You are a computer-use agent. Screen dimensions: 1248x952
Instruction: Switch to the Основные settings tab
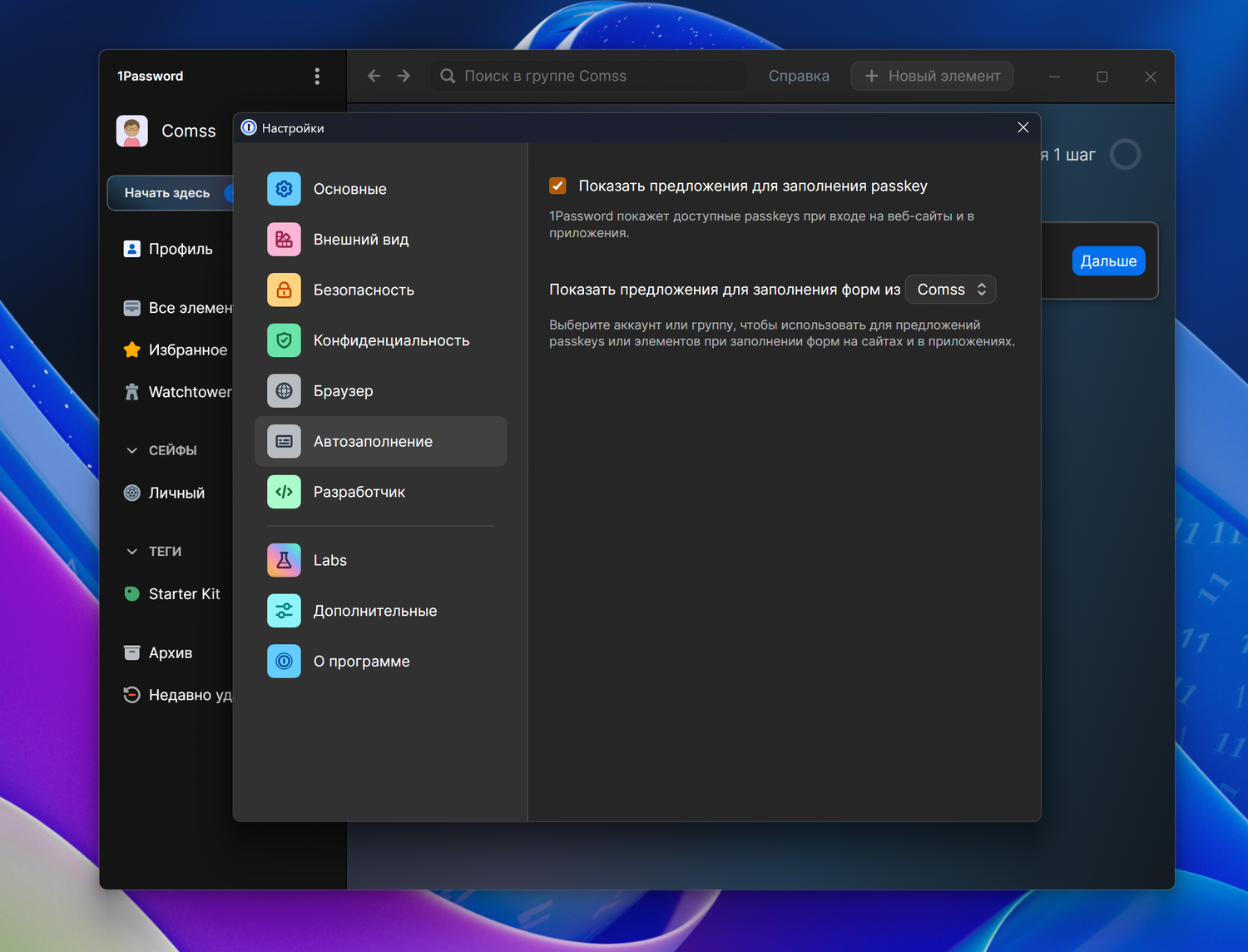click(x=380, y=189)
